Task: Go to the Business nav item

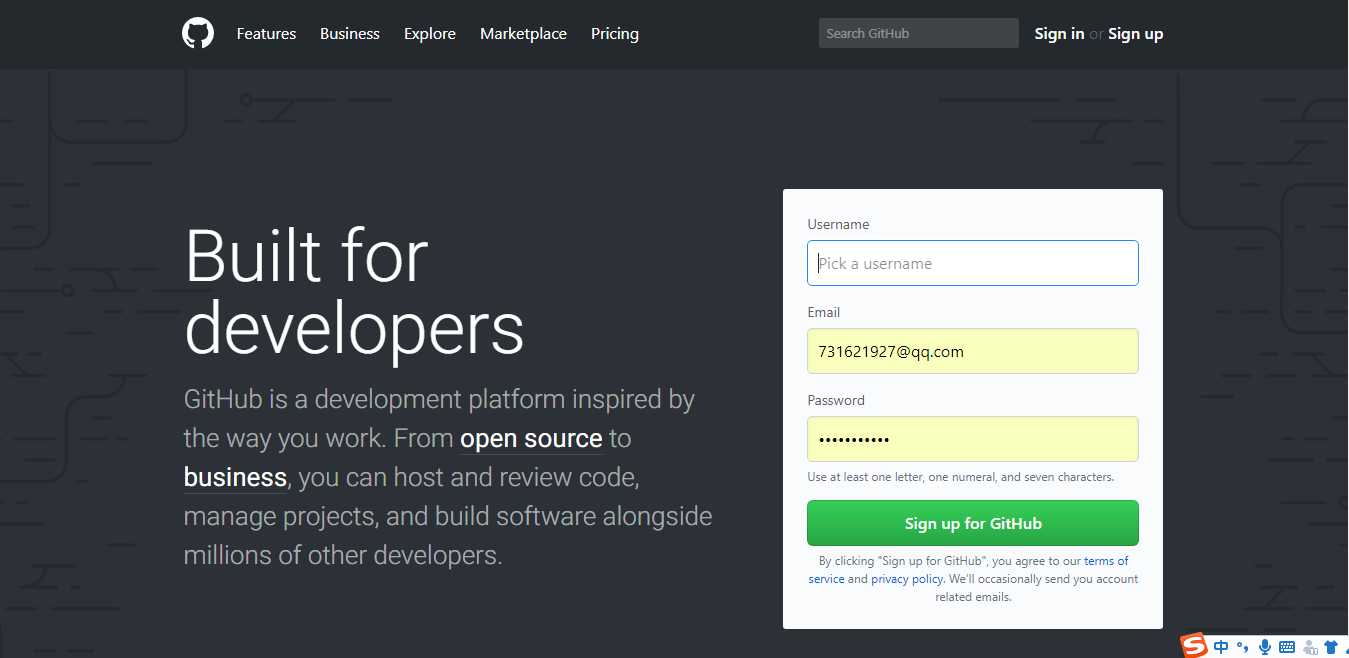Action: [350, 33]
